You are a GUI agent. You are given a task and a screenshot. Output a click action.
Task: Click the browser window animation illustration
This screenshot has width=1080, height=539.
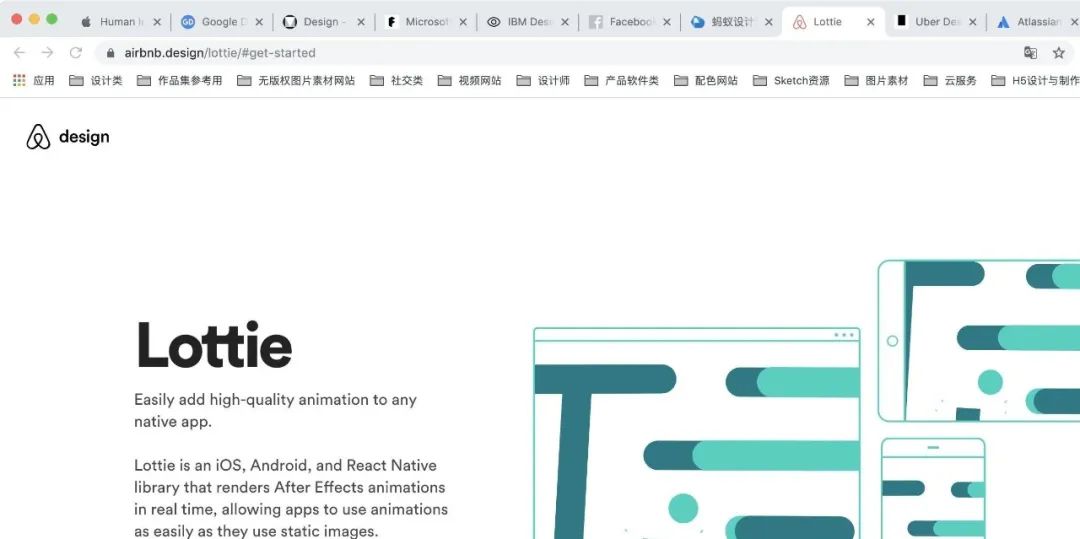tap(697, 434)
